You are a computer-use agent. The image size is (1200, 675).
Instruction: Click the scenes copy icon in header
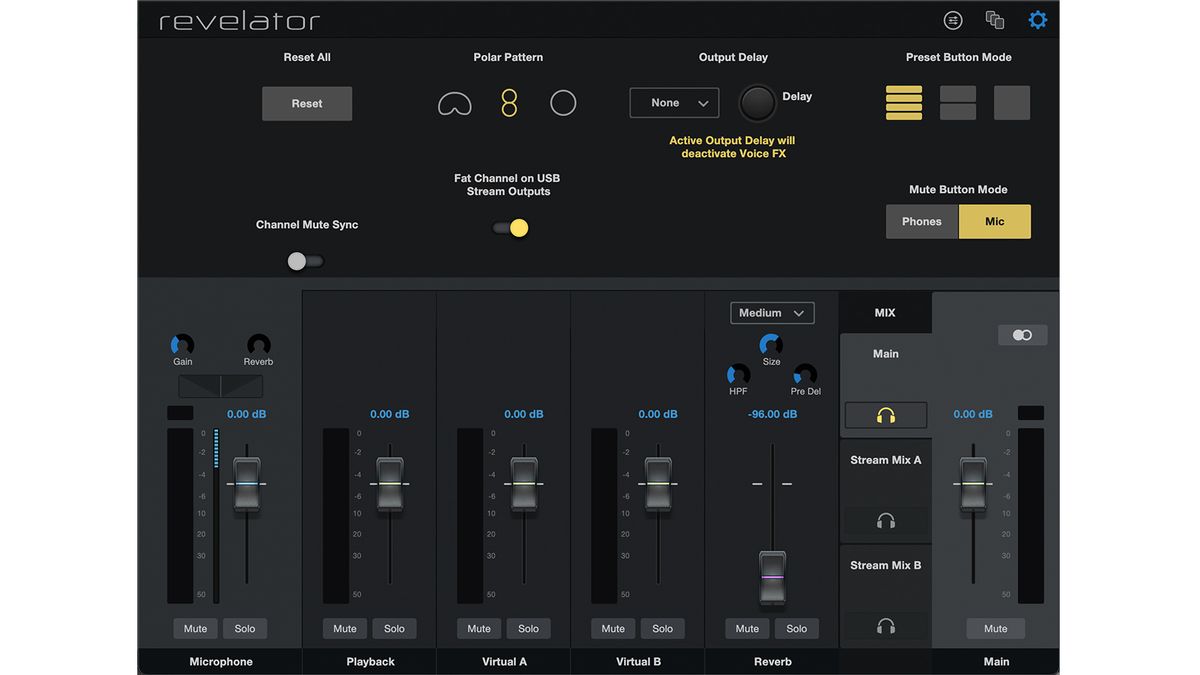coord(995,20)
